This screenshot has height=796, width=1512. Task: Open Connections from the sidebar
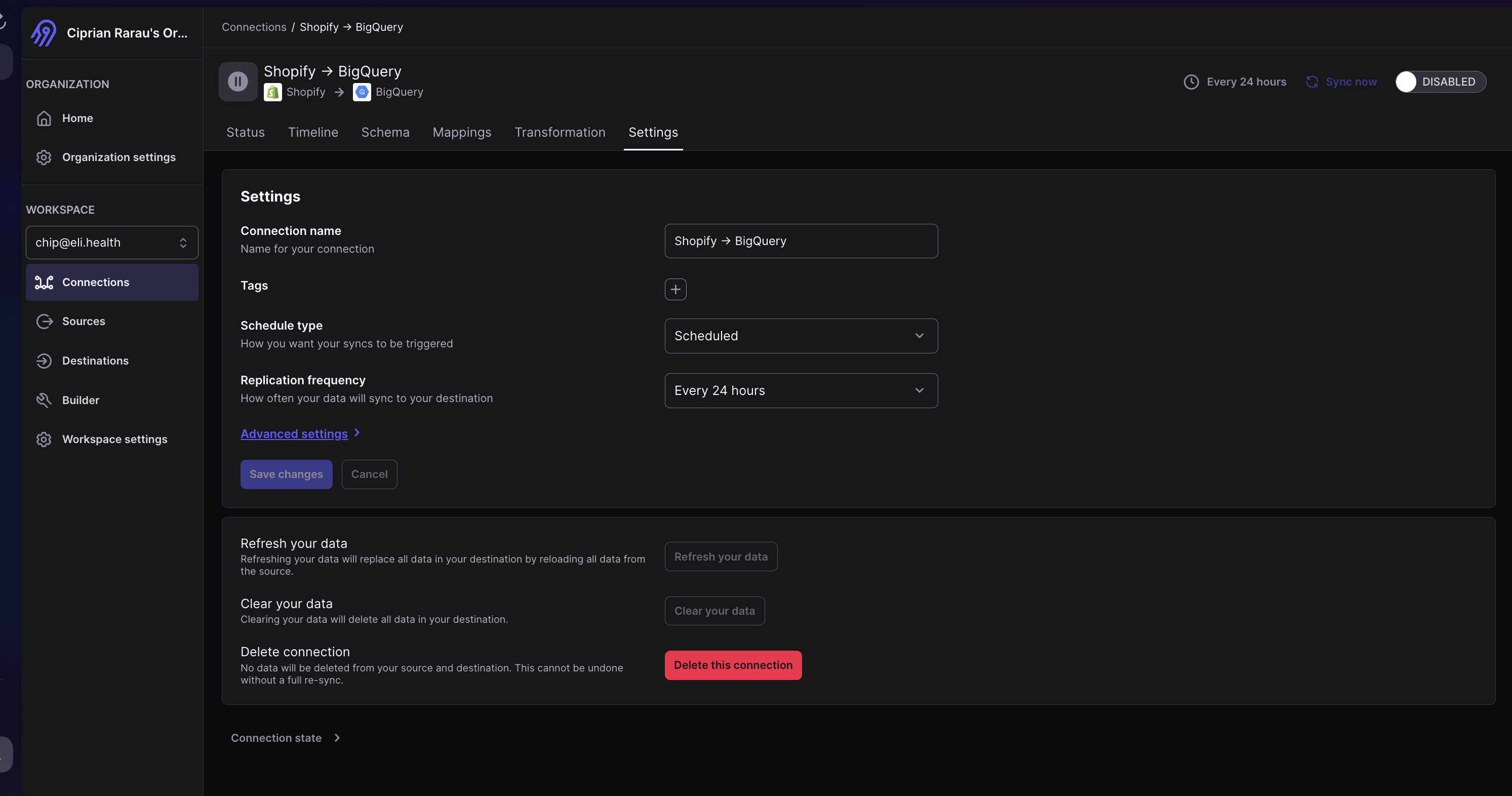point(97,282)
